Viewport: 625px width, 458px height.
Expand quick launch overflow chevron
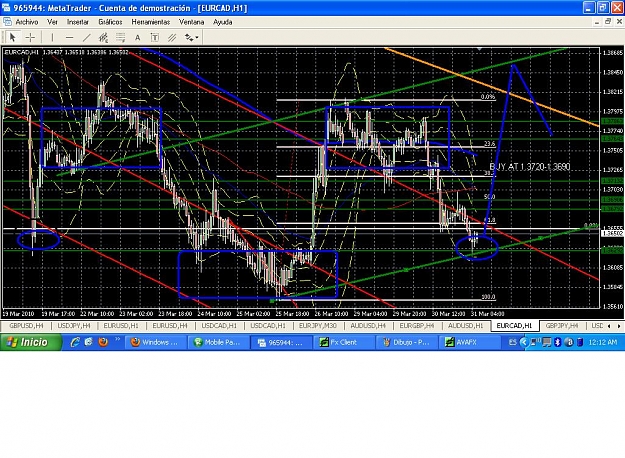pos(117,340)
